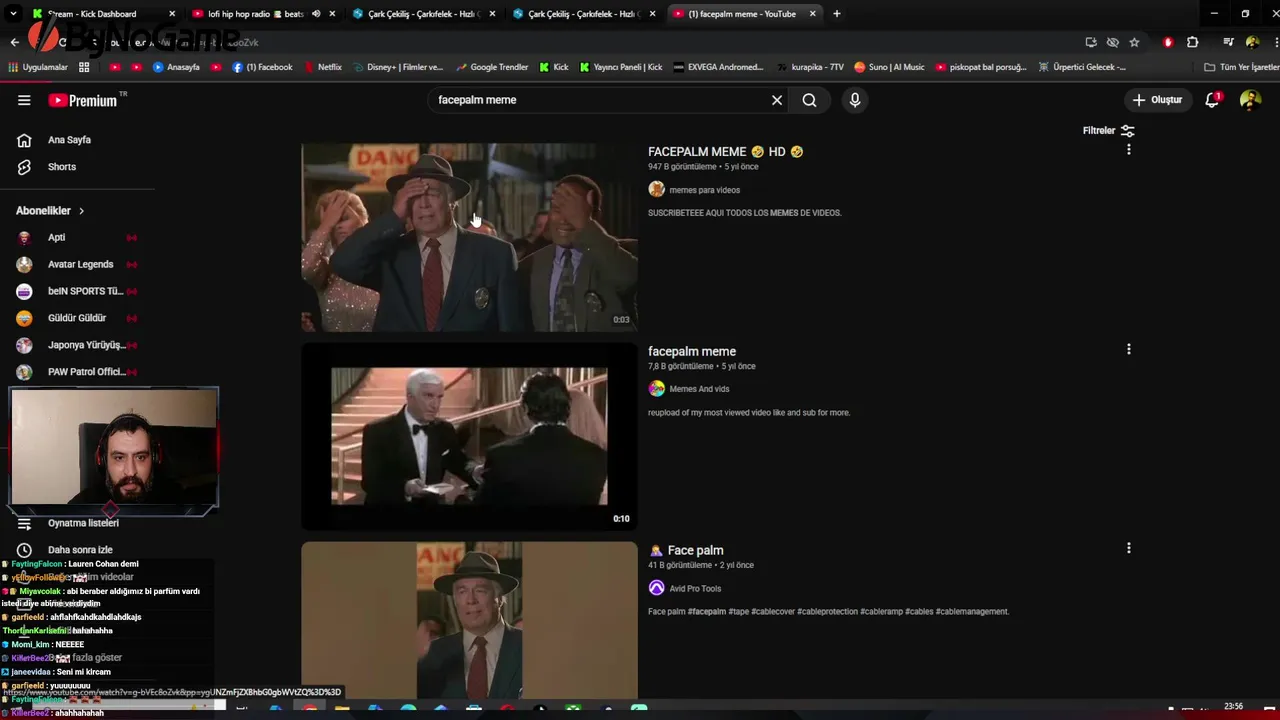Open the options menu for FACEPALM MEME HD

click(x=1129, y=150)
